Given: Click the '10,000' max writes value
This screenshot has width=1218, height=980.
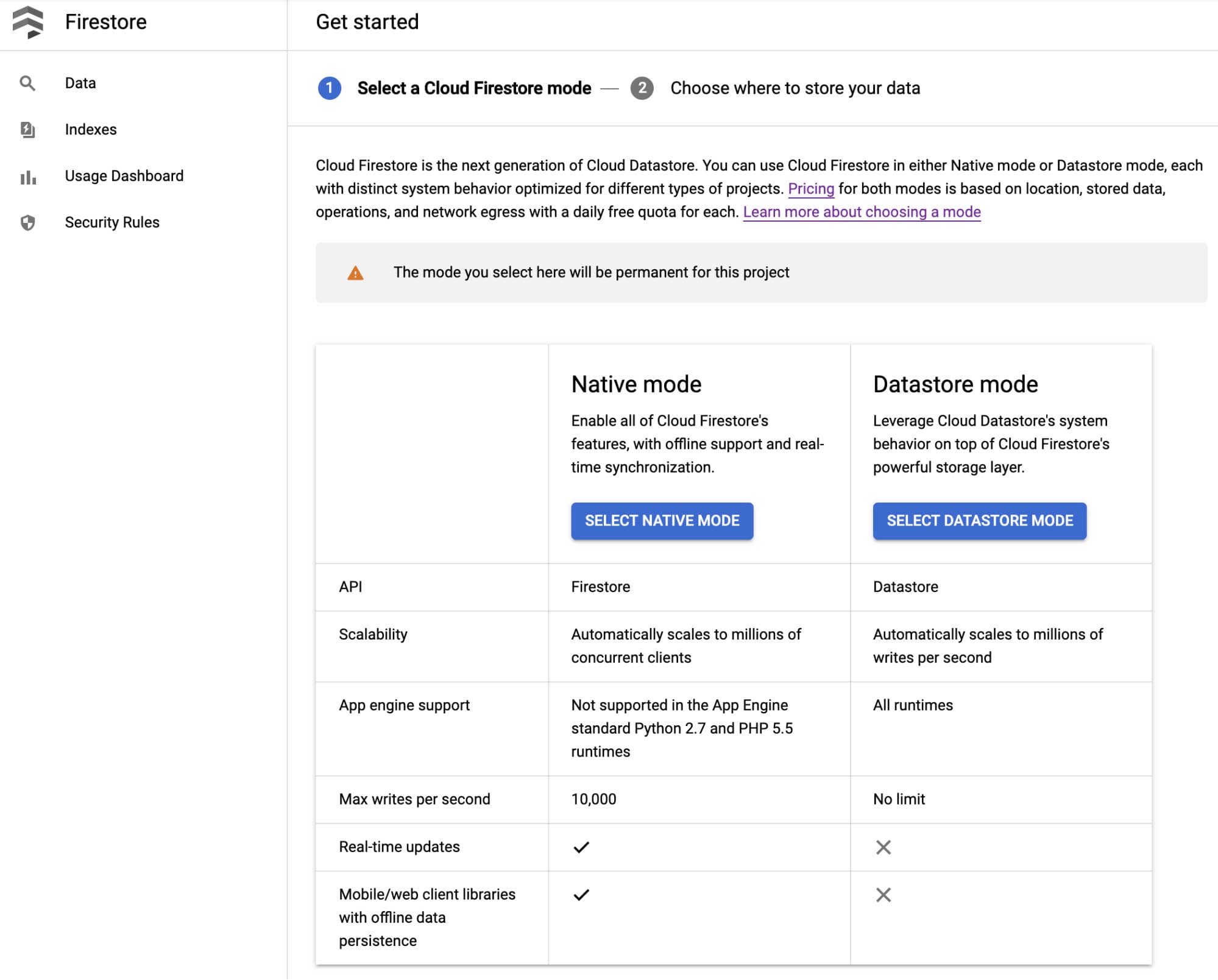Looking at the screenshot, I should [x=593, y=799].
